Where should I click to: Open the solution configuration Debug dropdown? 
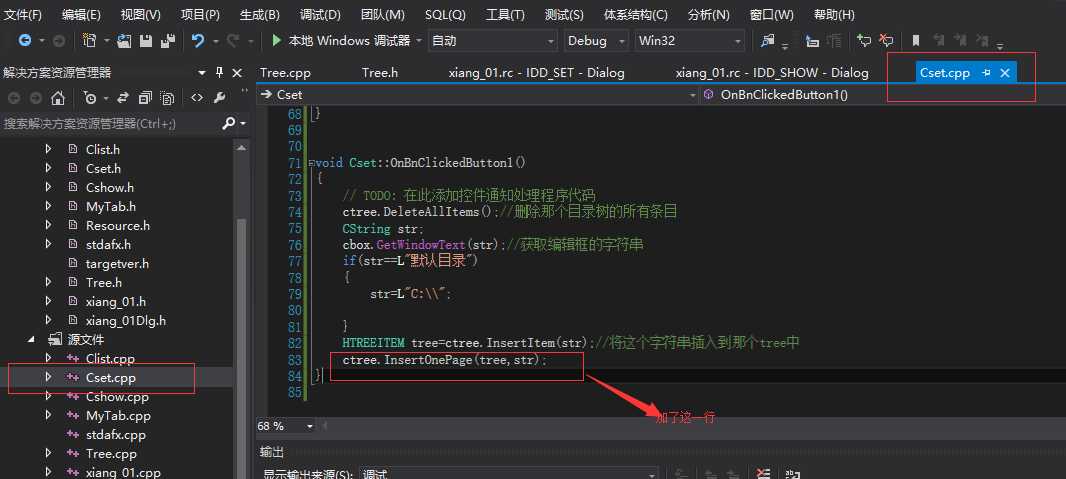point(596,41)
